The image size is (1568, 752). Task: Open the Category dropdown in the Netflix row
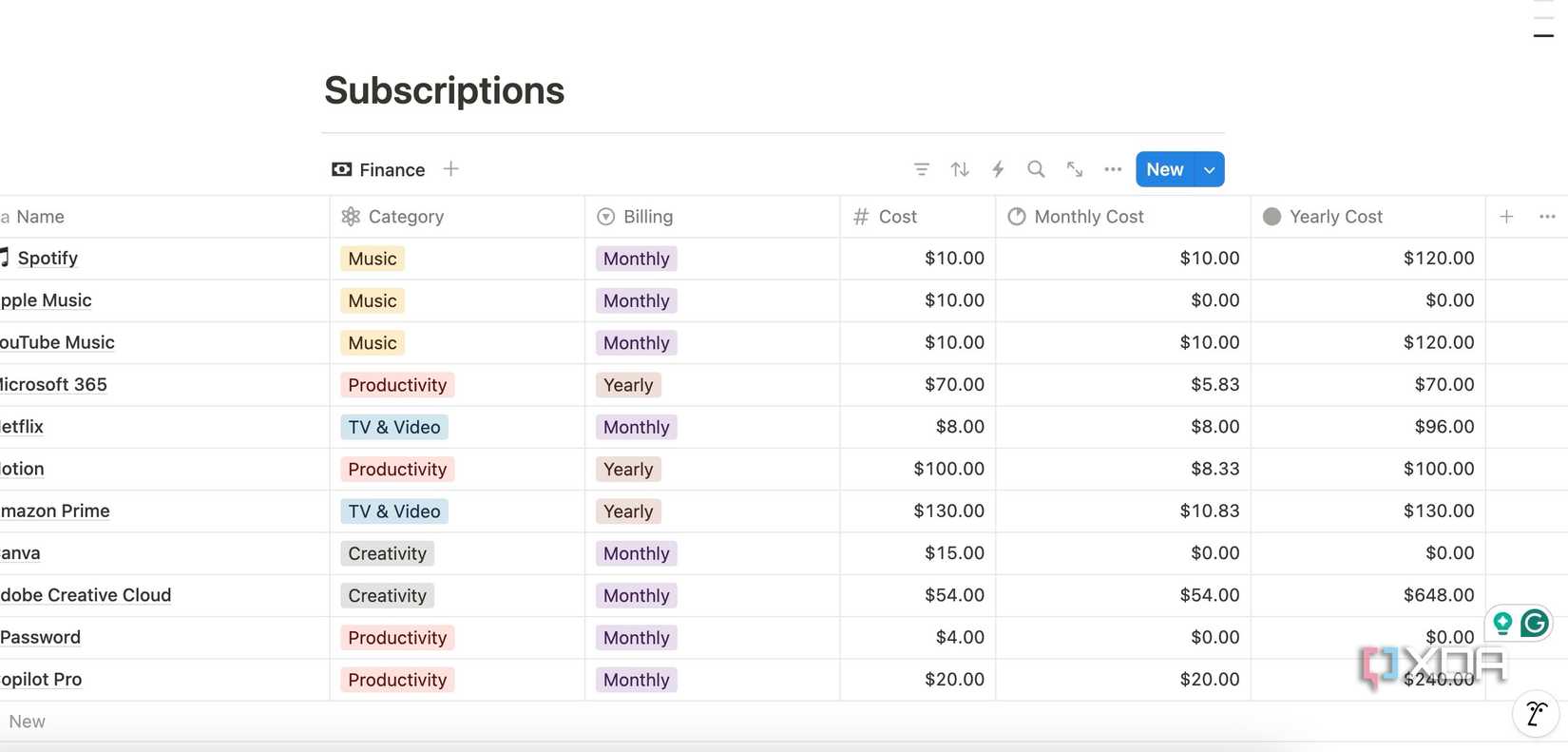pyautogui.click(x=393, y=427)
